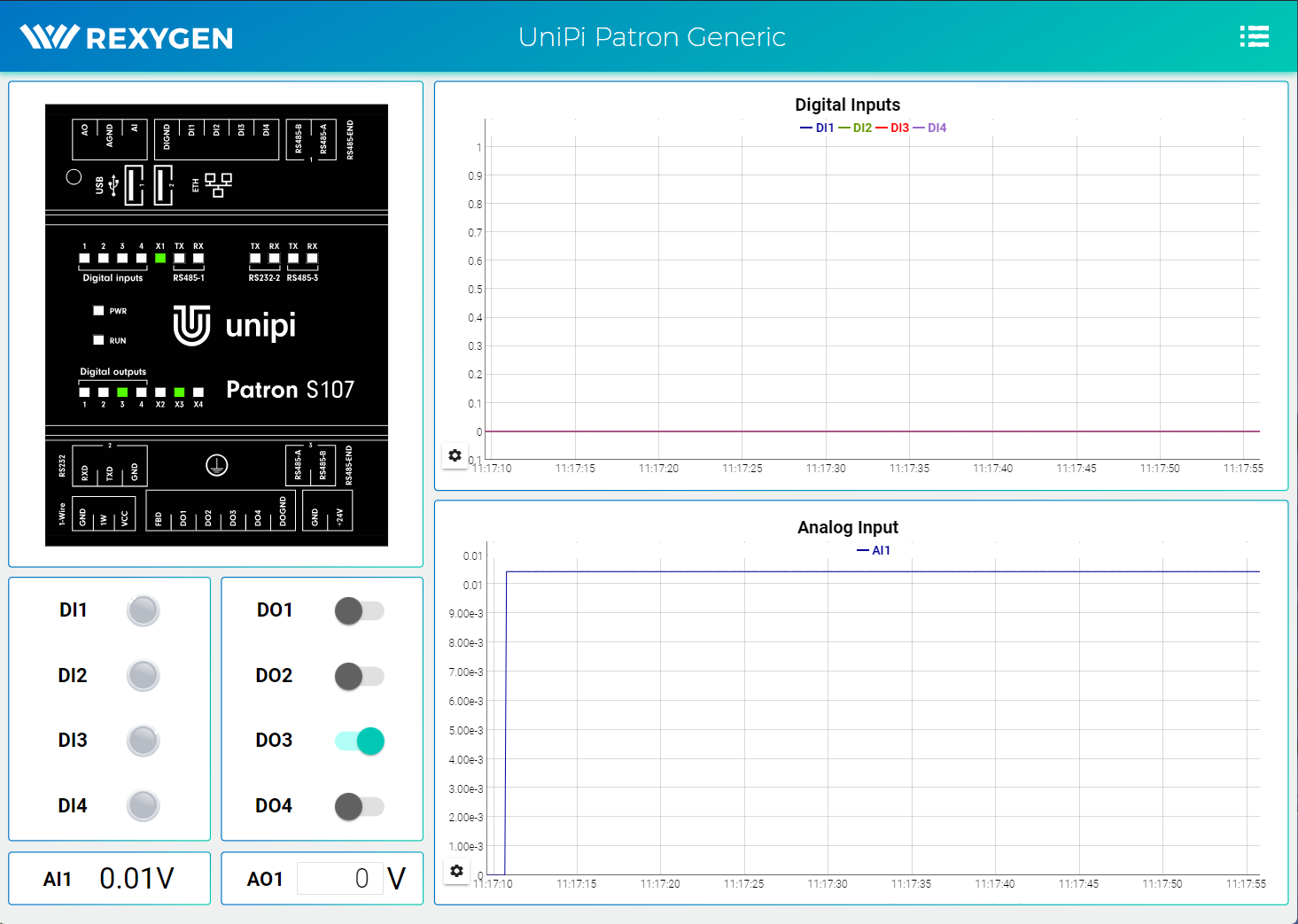Click the RS232-2 TX LED on device
The width and height of the screenshot is (1298, 924).
coord(255,259)
